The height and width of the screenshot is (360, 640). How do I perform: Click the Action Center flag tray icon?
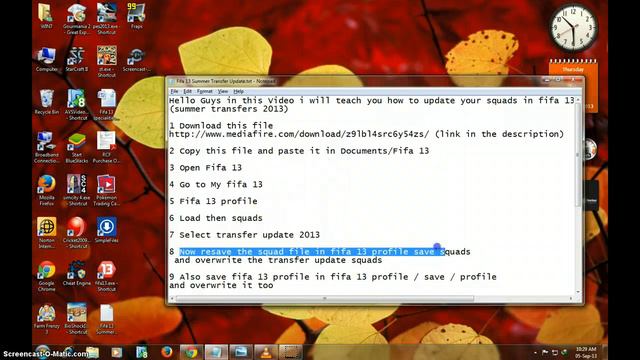545,352
